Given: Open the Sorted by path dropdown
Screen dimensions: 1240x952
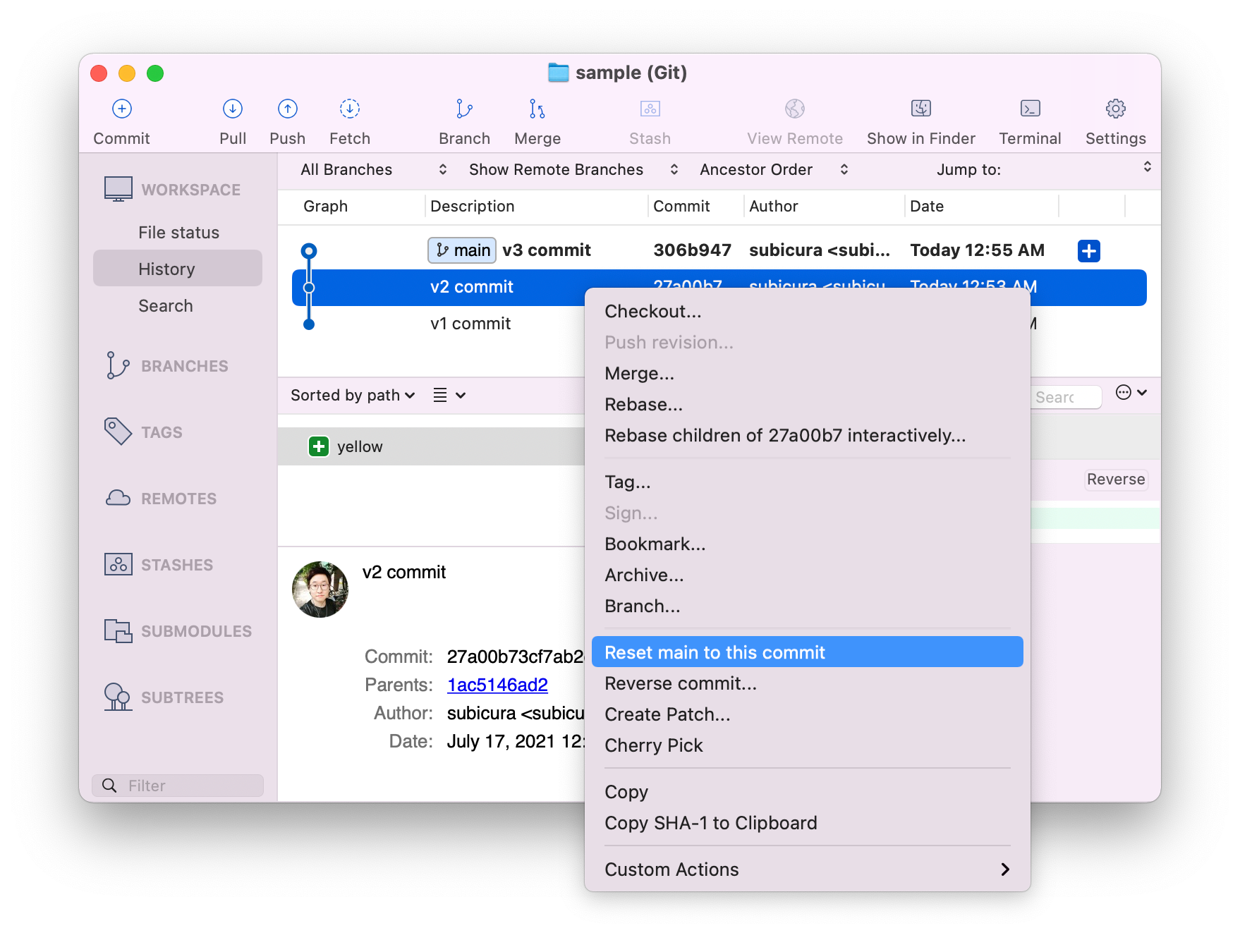Looking at the screenshot, I should [x=353, y=396].
